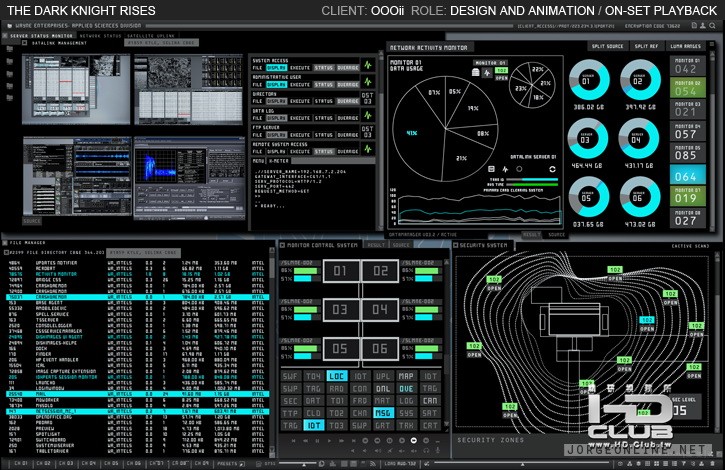This screenshot has width=725, height=470.
Task: Toggle DISPLAY in Administrative User row
Action: [276, 85]
